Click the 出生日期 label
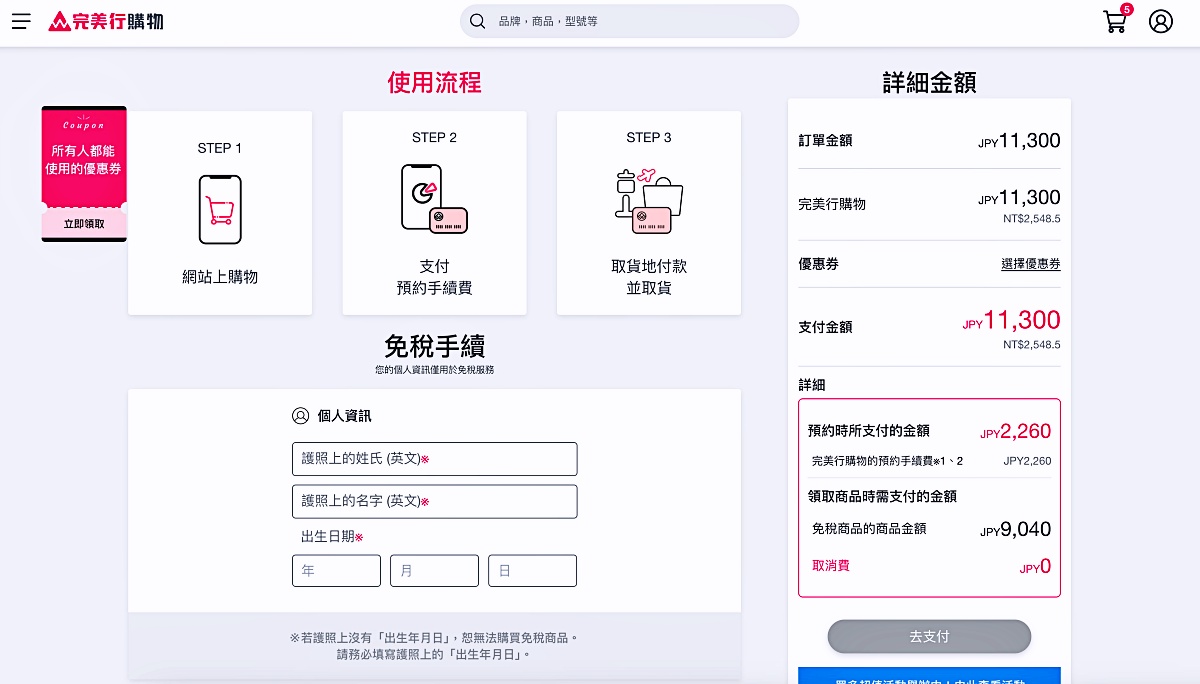The height and width of the screenshot is (684, 1200). (332, 537)
